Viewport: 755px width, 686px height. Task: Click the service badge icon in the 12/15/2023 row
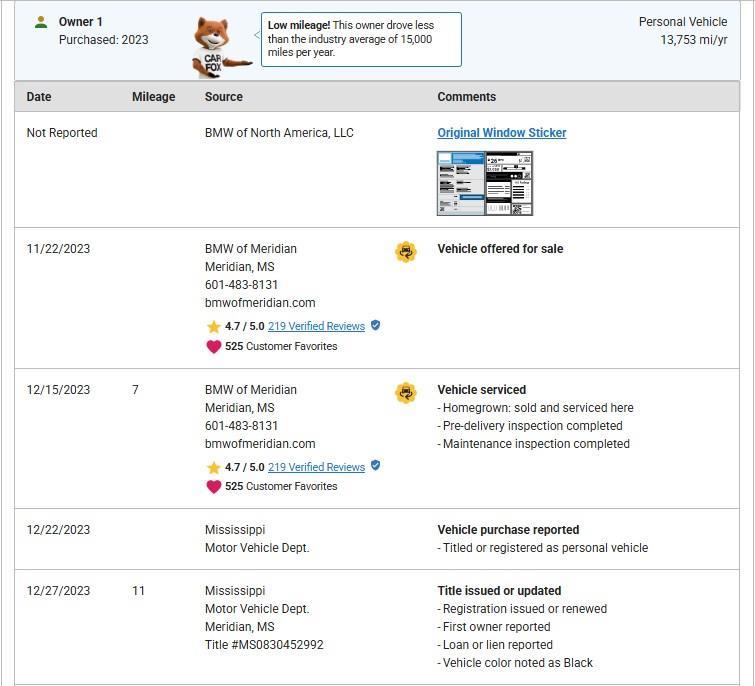[x=405, y=393]
